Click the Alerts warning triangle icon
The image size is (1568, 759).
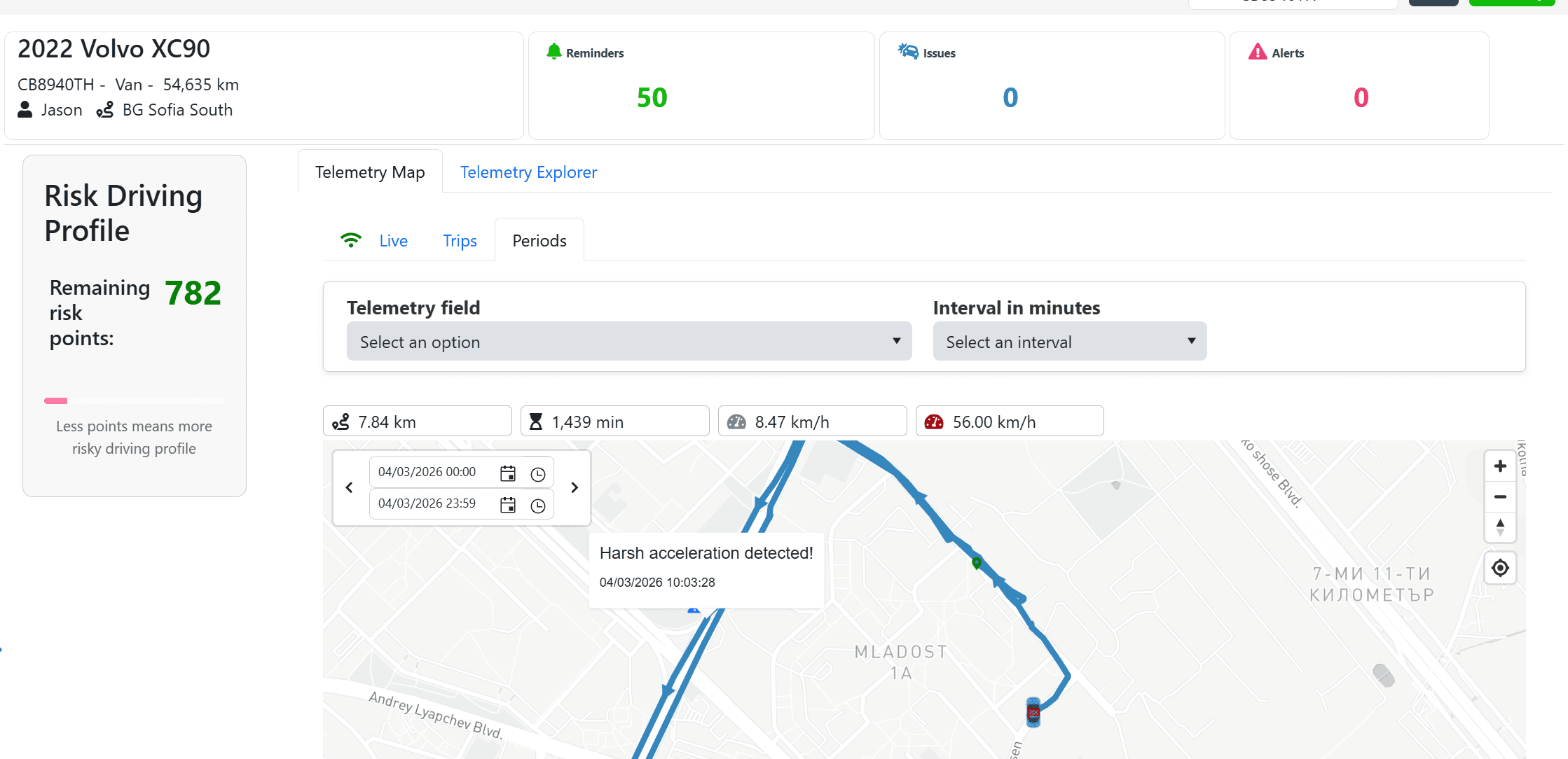pyautogui.click(x=1258, y=51)
